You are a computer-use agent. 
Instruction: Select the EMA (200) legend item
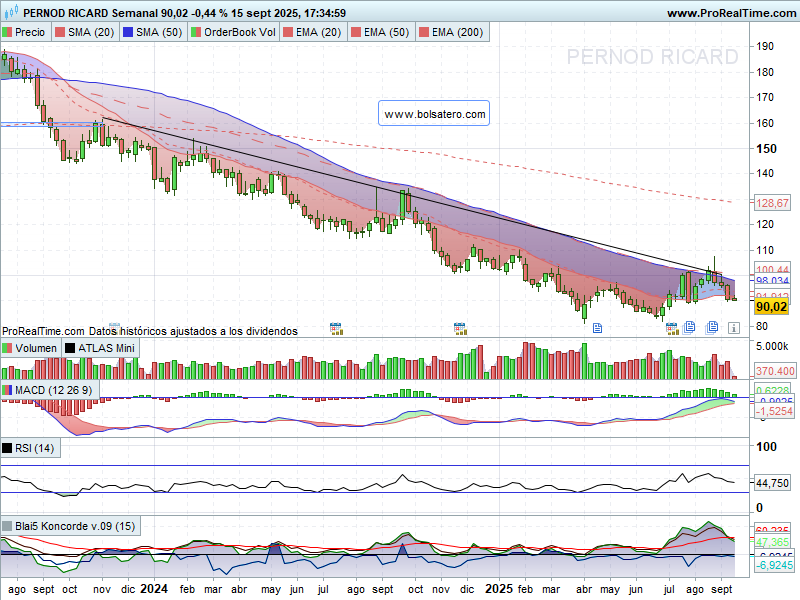[452, 32]
